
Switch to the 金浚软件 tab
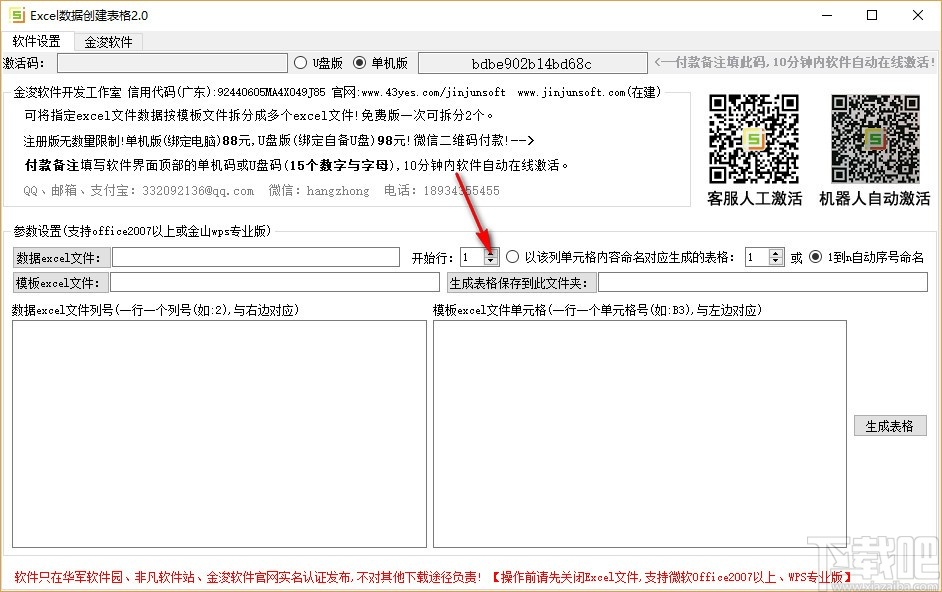[x=110, y=42]
